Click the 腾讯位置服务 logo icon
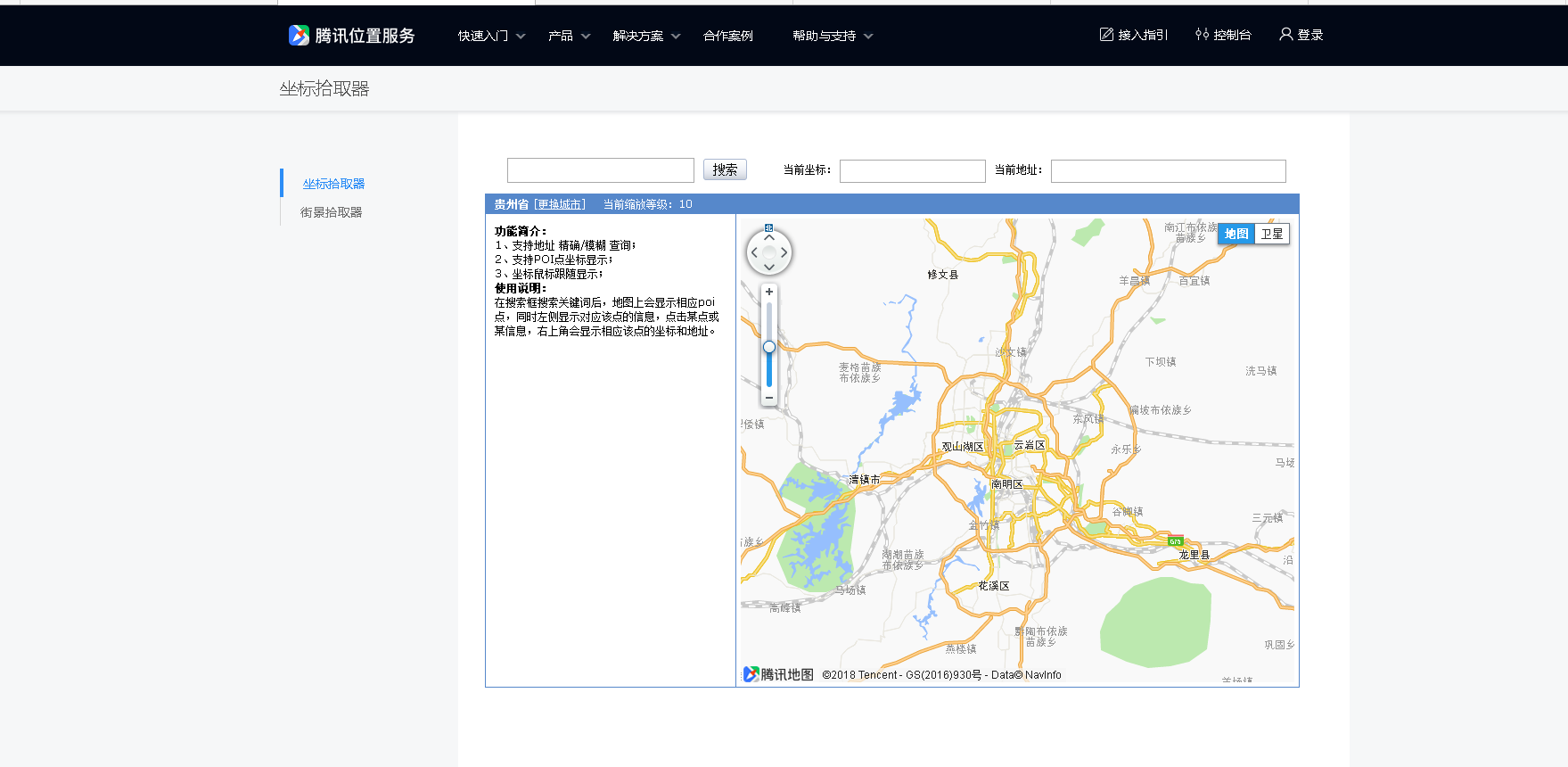Image resolution: width=1568 pixels, height=767 pixels. (299, 36)
